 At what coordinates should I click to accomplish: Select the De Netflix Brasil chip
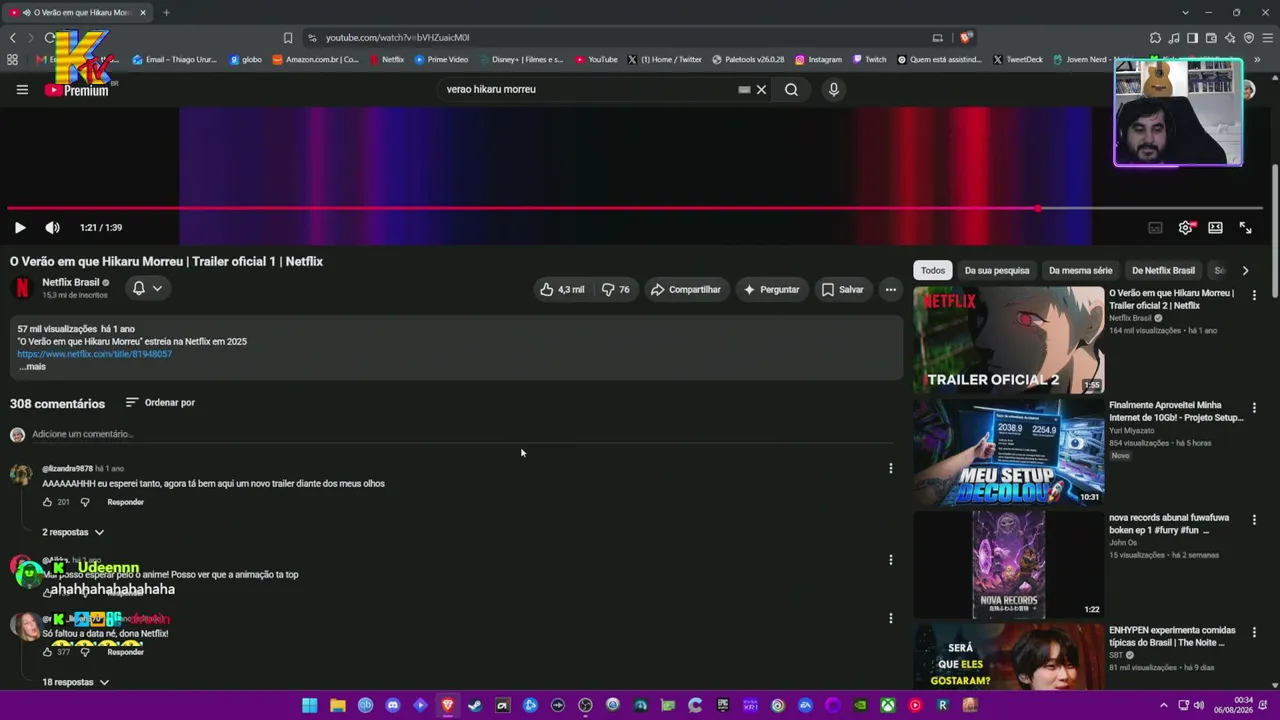(1163, 271)
